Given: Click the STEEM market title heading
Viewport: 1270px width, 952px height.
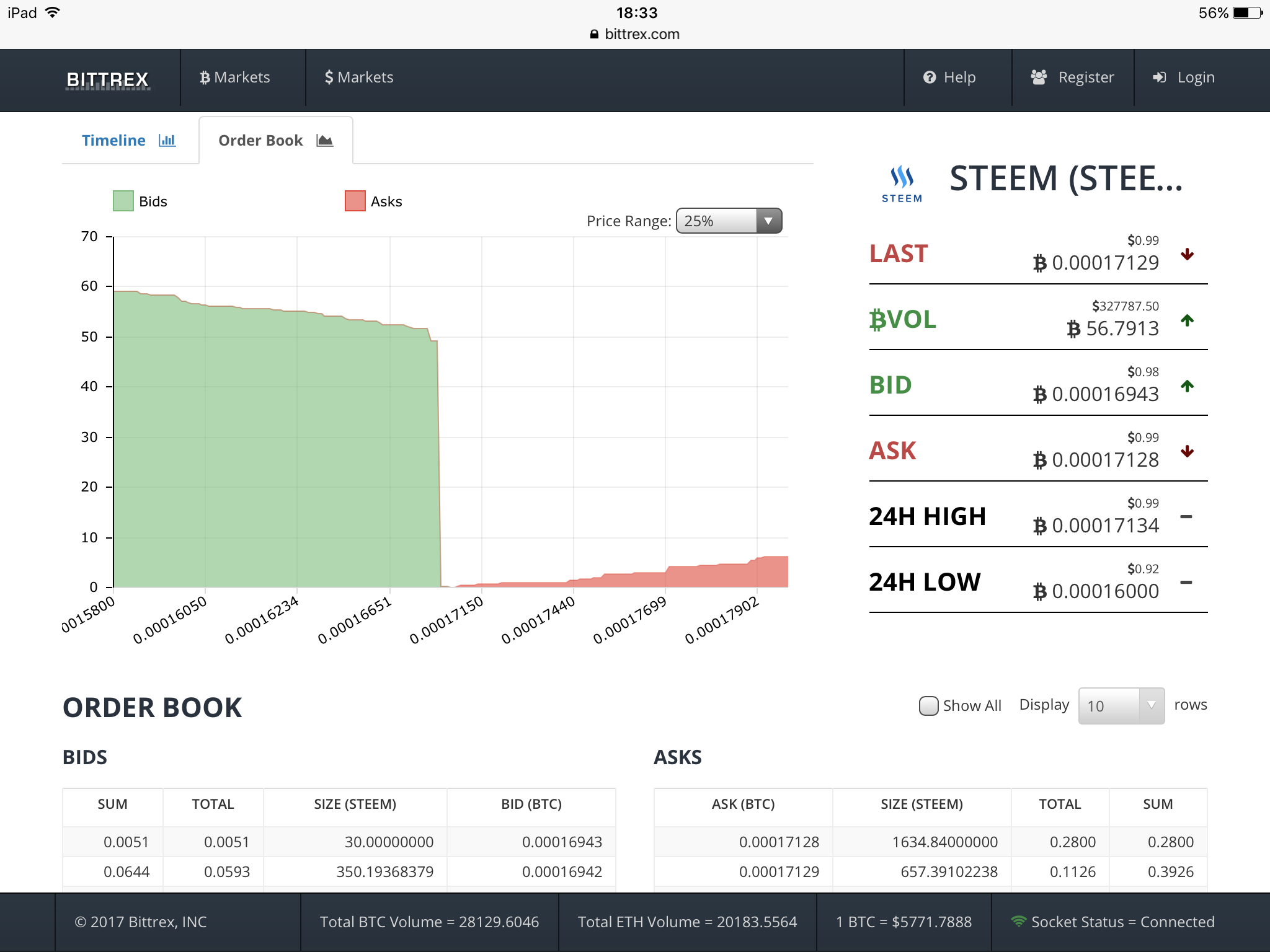Looking at the screenshot, I should point(1066,178).
